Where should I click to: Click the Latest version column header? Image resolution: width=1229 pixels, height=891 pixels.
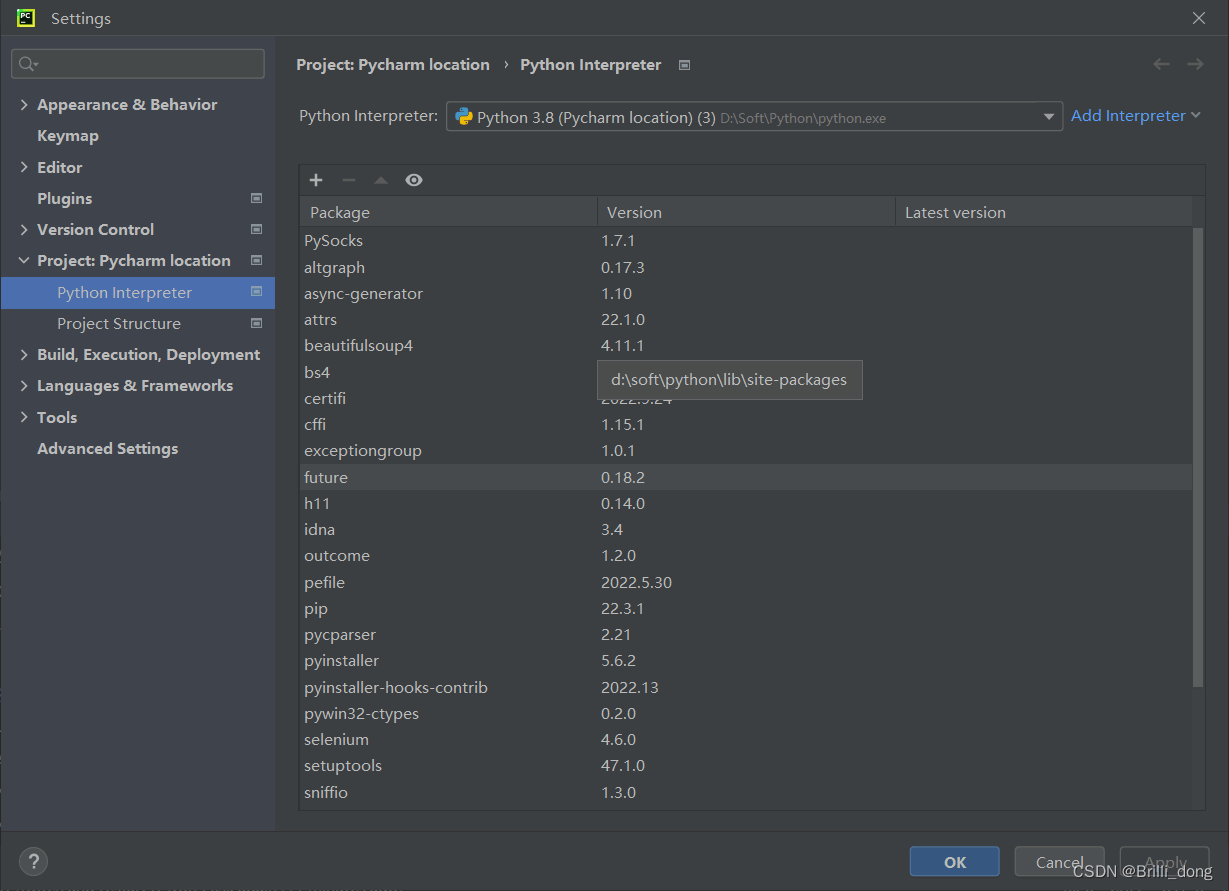(1043, 212)
